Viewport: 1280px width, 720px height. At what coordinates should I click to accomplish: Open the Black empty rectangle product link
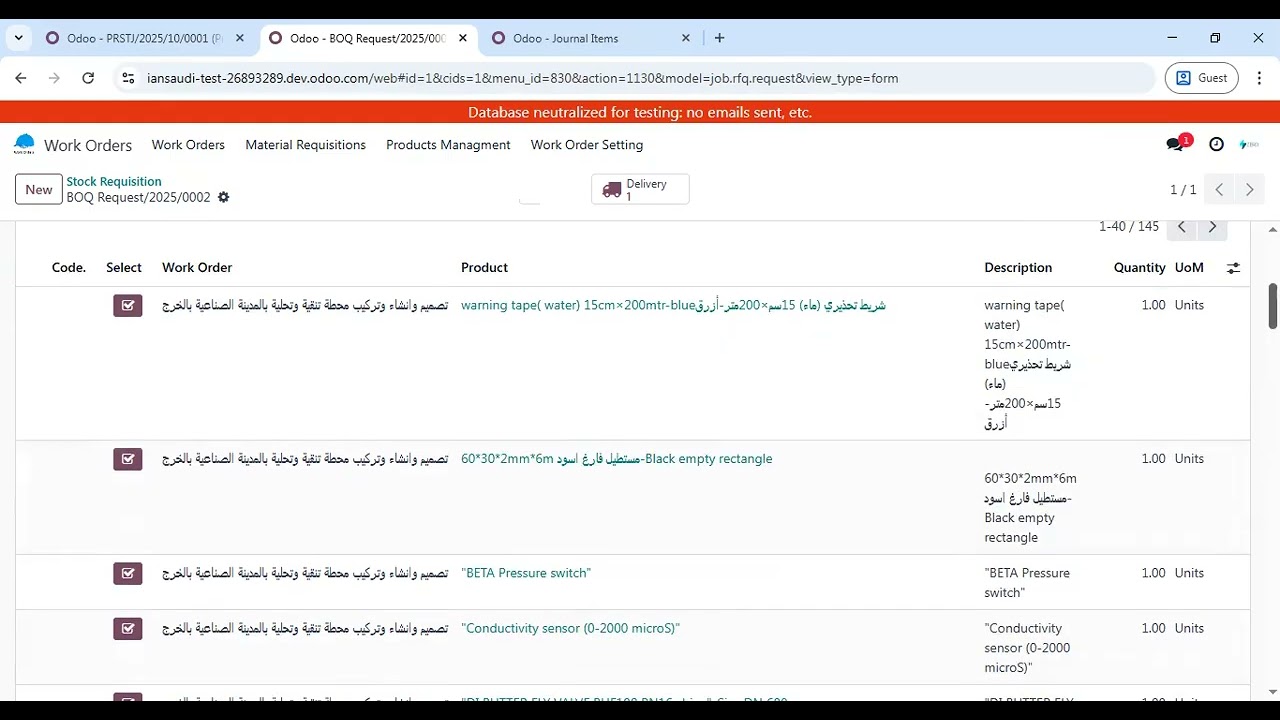616,459
